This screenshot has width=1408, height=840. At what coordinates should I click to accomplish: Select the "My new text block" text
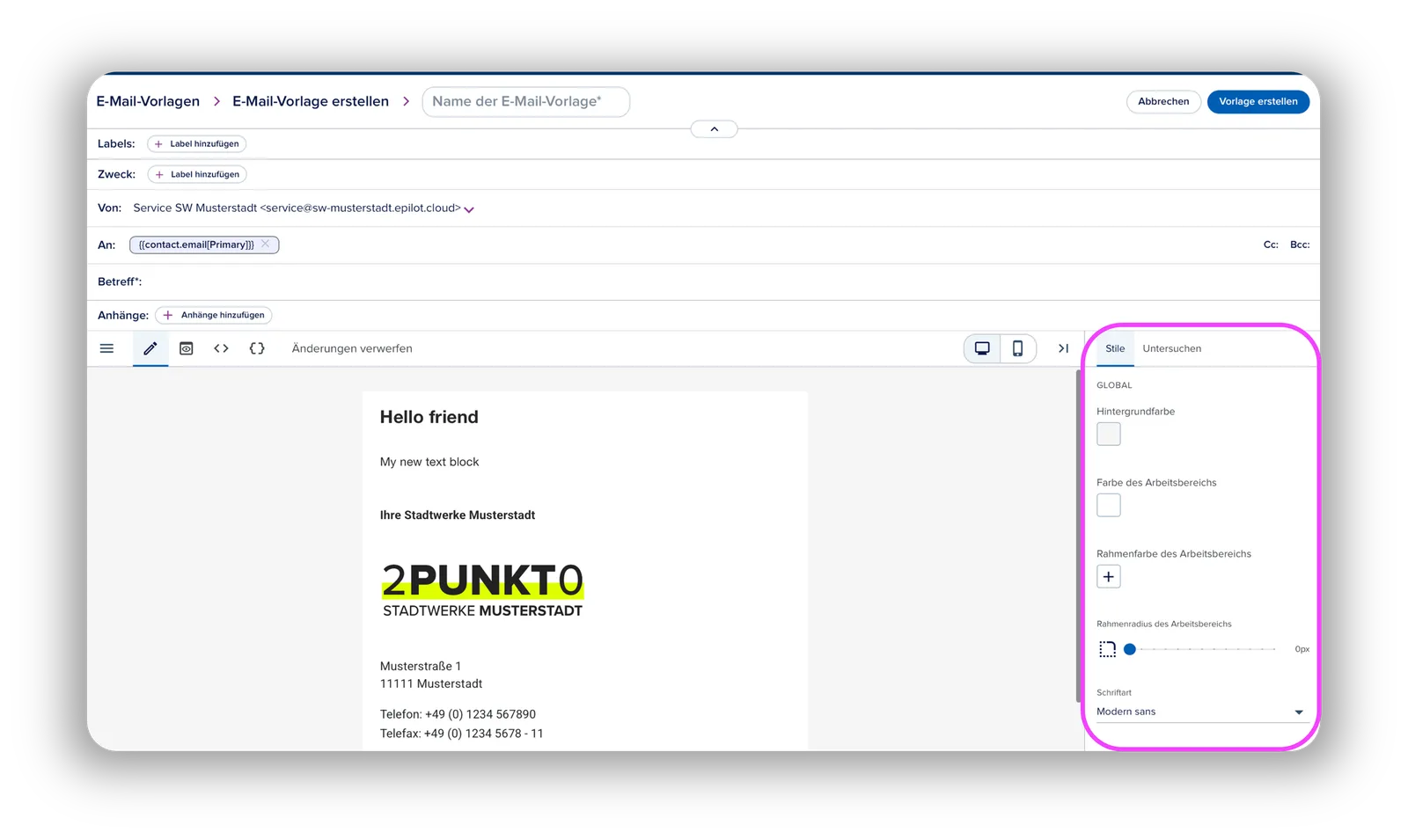[429, 462]
